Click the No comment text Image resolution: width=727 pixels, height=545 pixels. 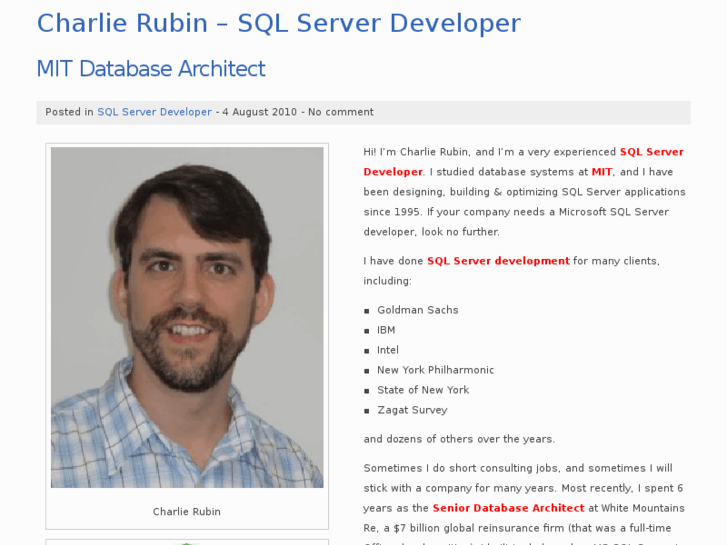[341, 112]
